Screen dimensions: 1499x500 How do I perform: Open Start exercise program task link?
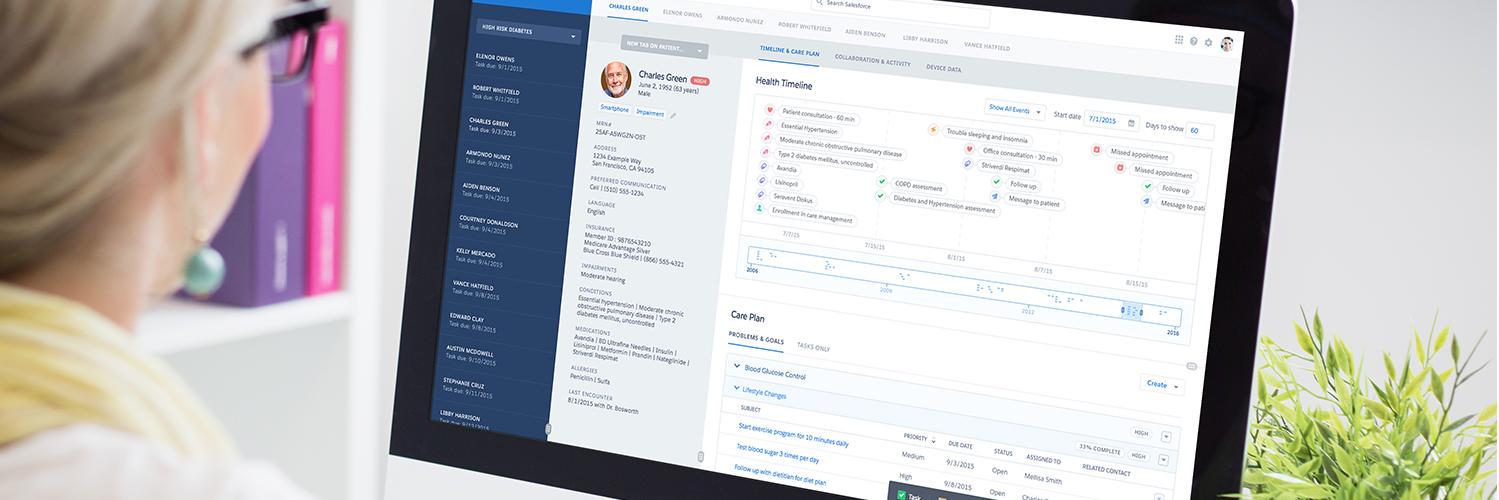tap(793, 434)
